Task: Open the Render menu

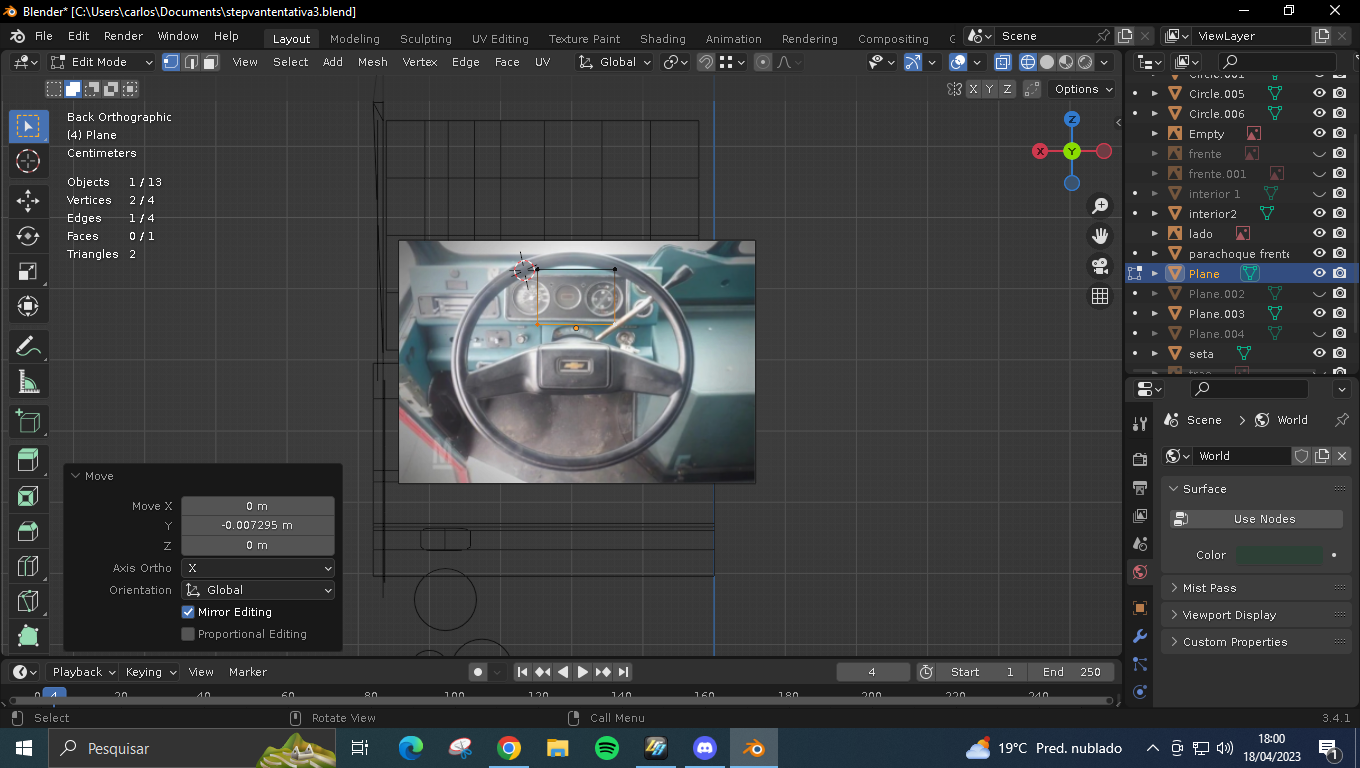Action: pyautogui.click(x=123, y=36)
